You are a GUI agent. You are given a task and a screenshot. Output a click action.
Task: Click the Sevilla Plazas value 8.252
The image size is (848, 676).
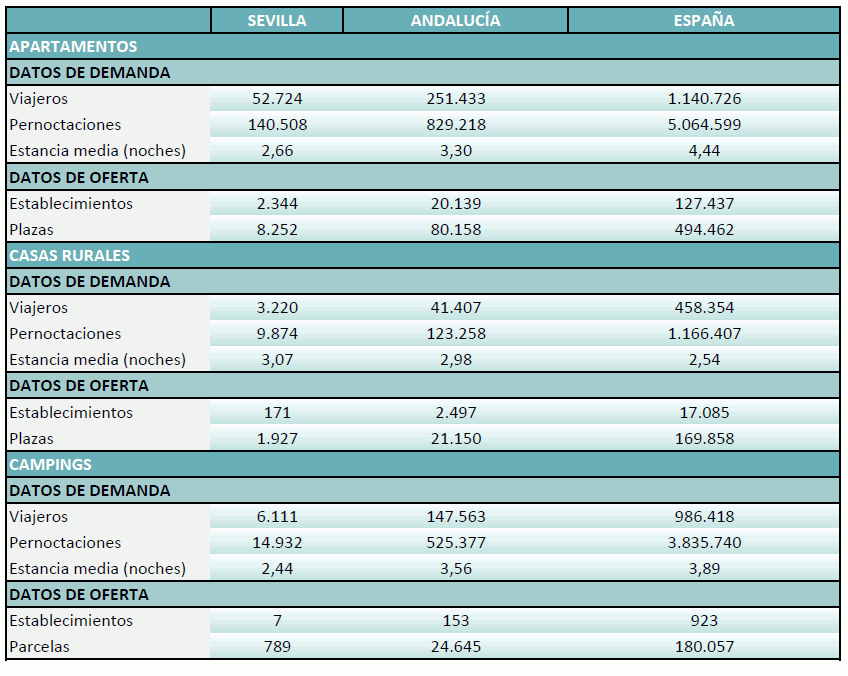277,230
